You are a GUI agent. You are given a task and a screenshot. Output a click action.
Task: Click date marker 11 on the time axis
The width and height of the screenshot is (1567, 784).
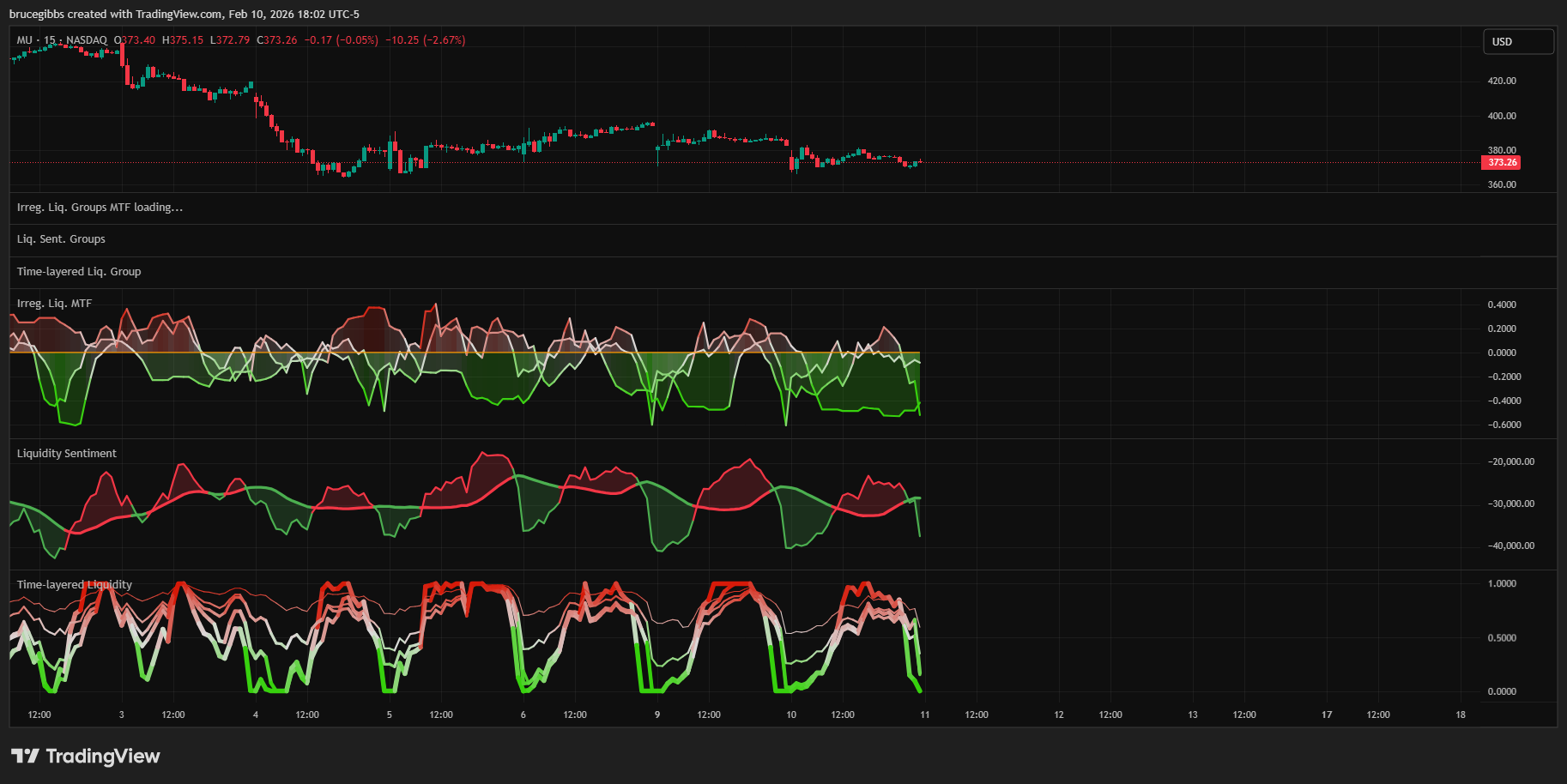tap(925, 715)
